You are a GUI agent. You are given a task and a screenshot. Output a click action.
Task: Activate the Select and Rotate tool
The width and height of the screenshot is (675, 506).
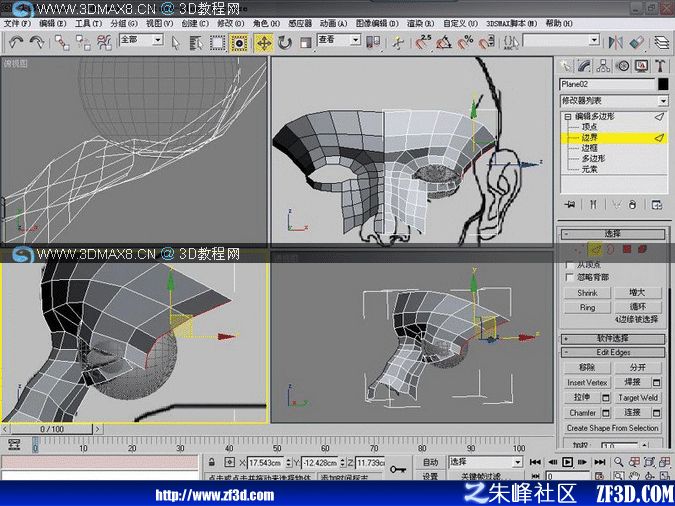click(x=285, y=43)
